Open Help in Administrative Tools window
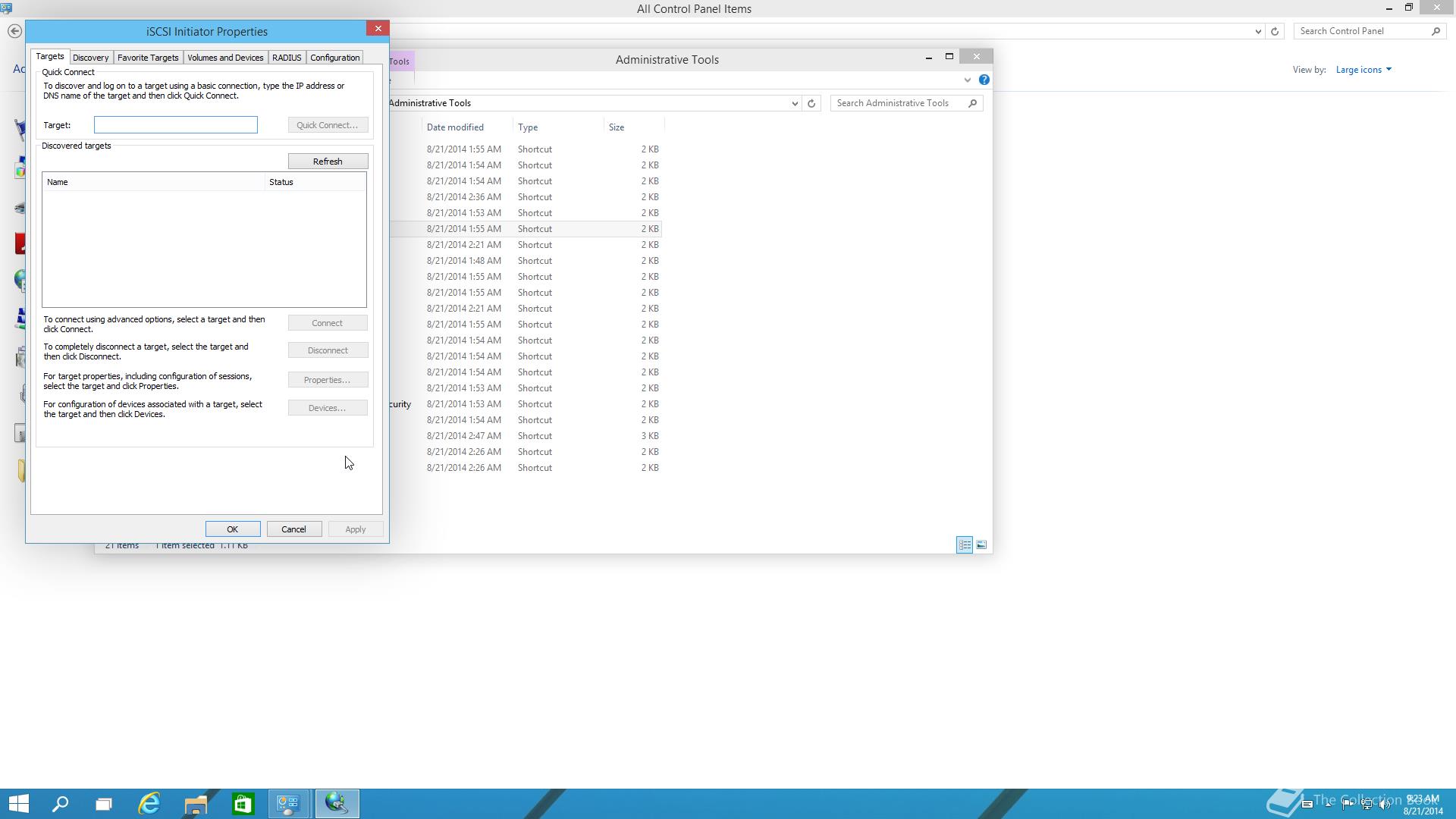Screen dimensions: 1456x819 [984, 80]
